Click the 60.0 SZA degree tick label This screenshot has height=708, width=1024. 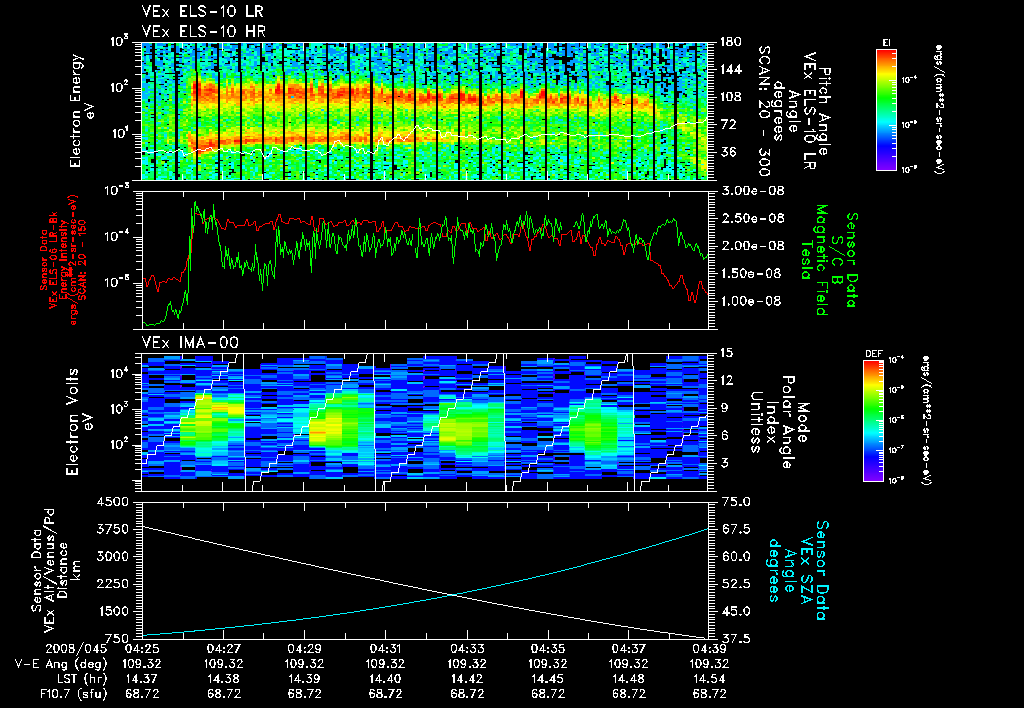click(x=735, y=556)
